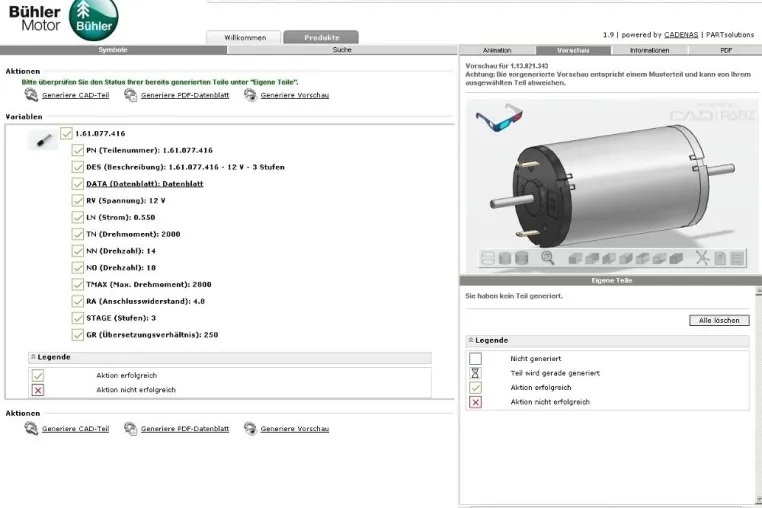Click the magnifier zoom icon in viewer toolbar

548,258
